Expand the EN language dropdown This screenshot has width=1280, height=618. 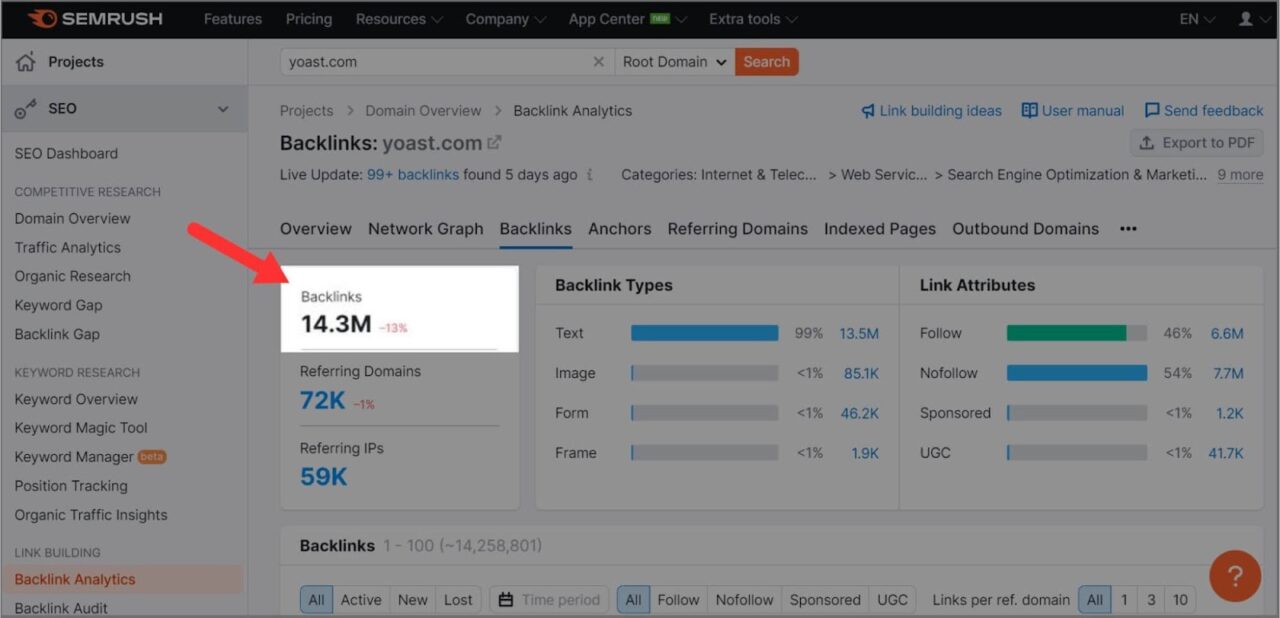[1196, 18]
